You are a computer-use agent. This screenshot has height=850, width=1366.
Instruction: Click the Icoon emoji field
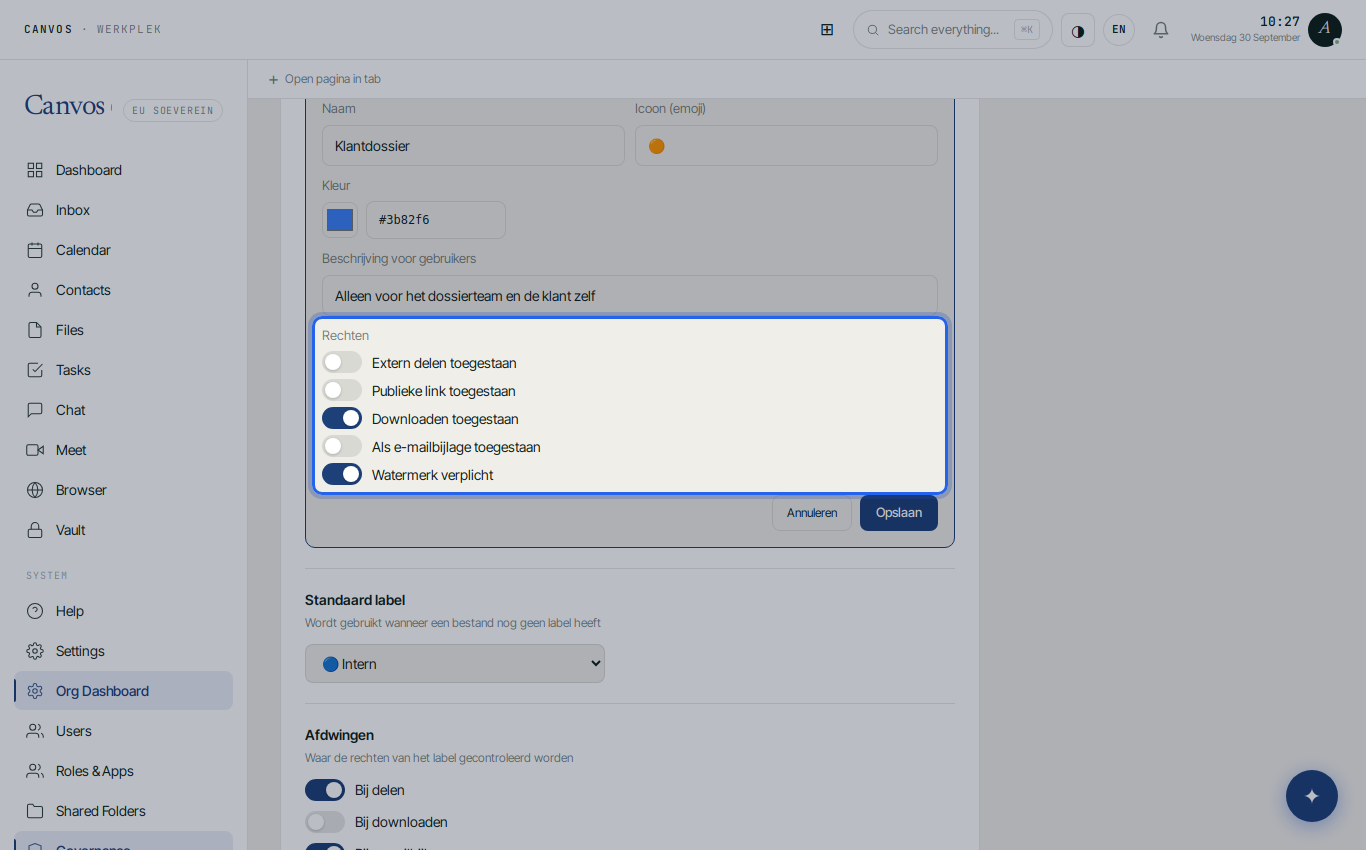(786, 146)
